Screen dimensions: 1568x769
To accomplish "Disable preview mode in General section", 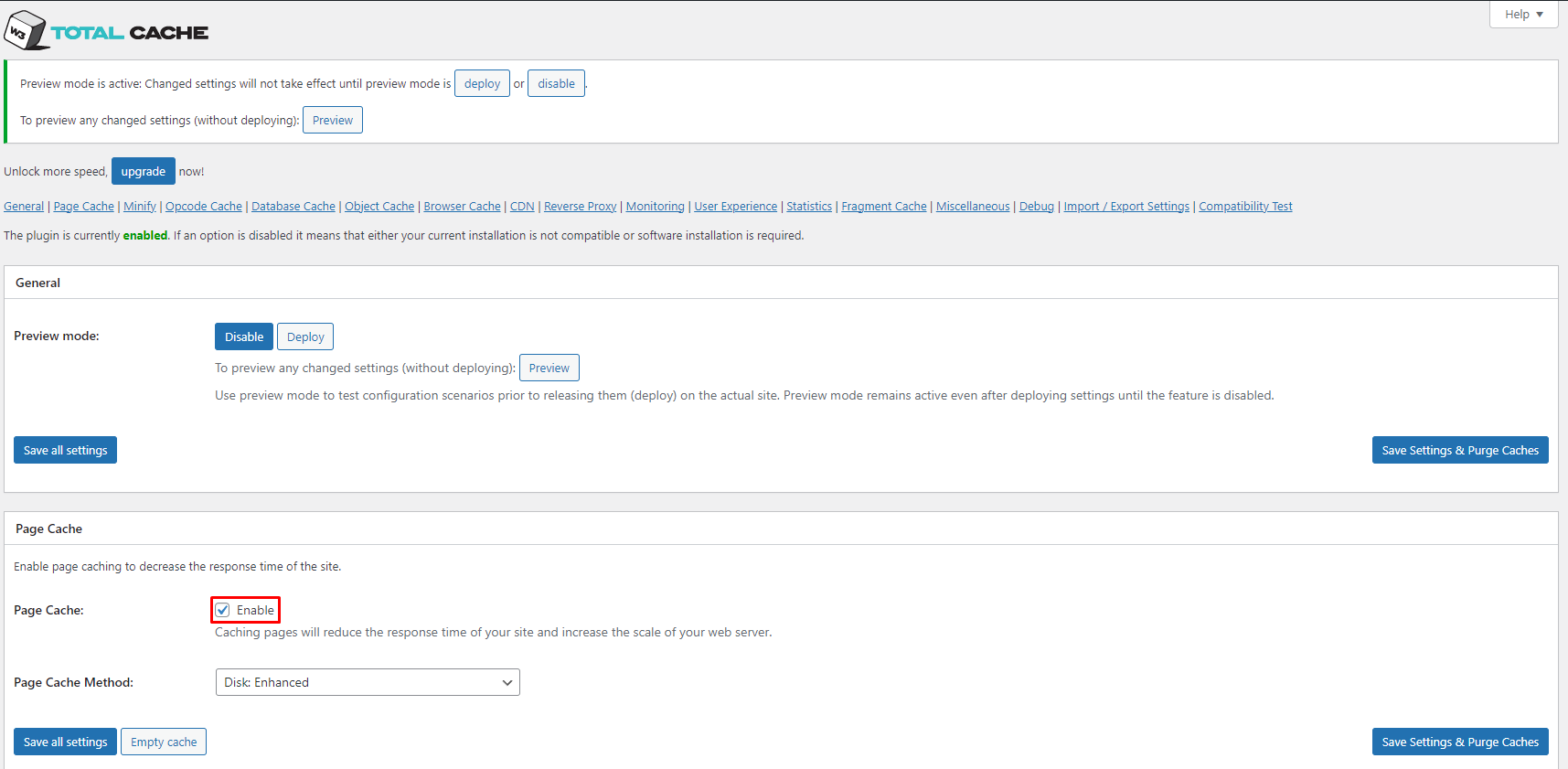I will [244, 336].
